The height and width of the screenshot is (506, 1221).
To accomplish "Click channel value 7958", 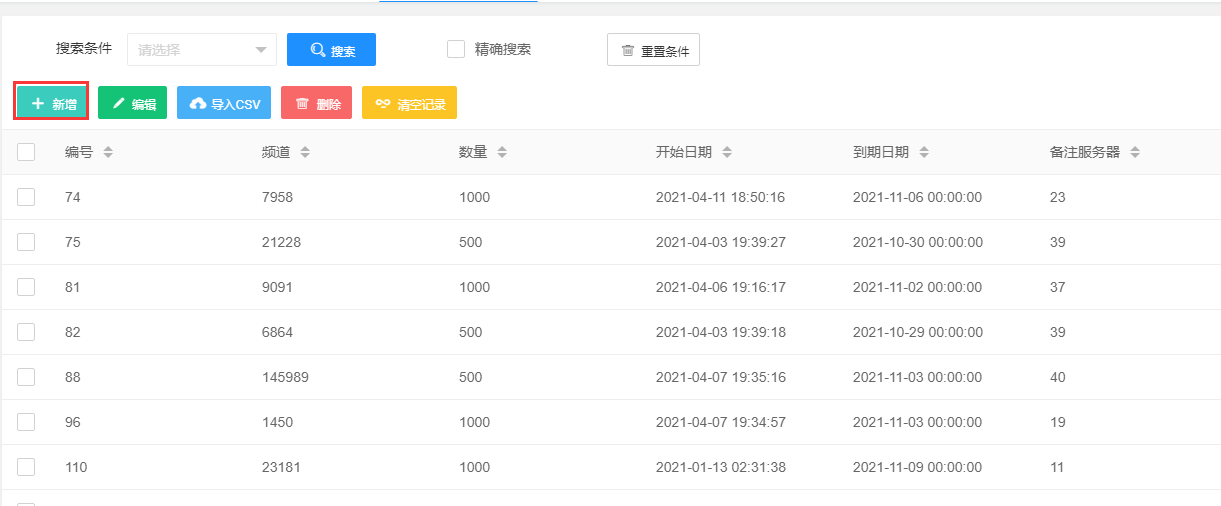I will [278, 197].
